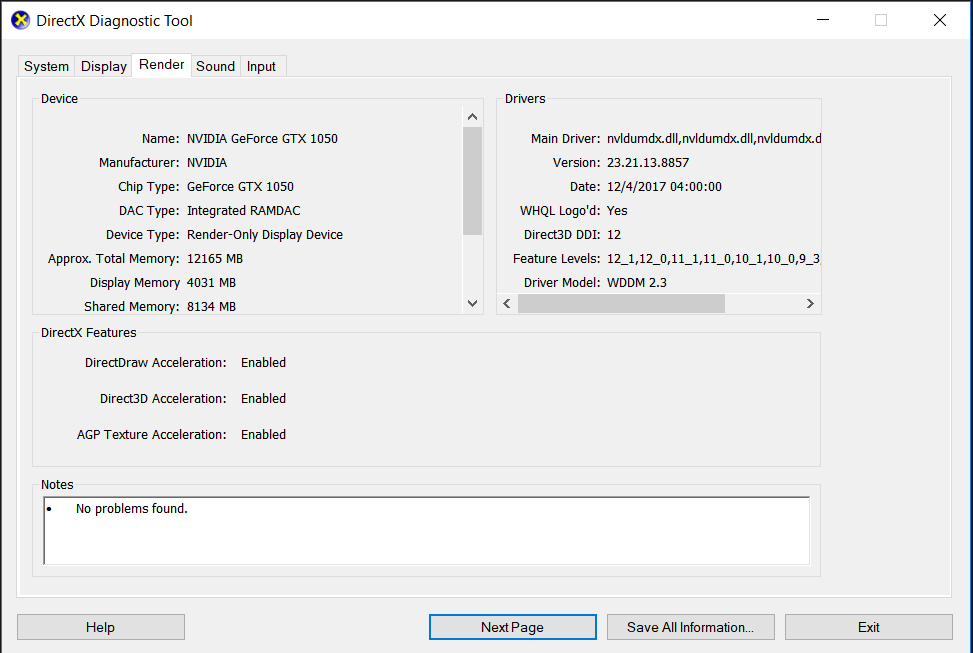Click driver date '12/4/2017 04:00:00'
The width and height of the screenshot is (973, 653).
pyautogui.click(x=664, y=187)
